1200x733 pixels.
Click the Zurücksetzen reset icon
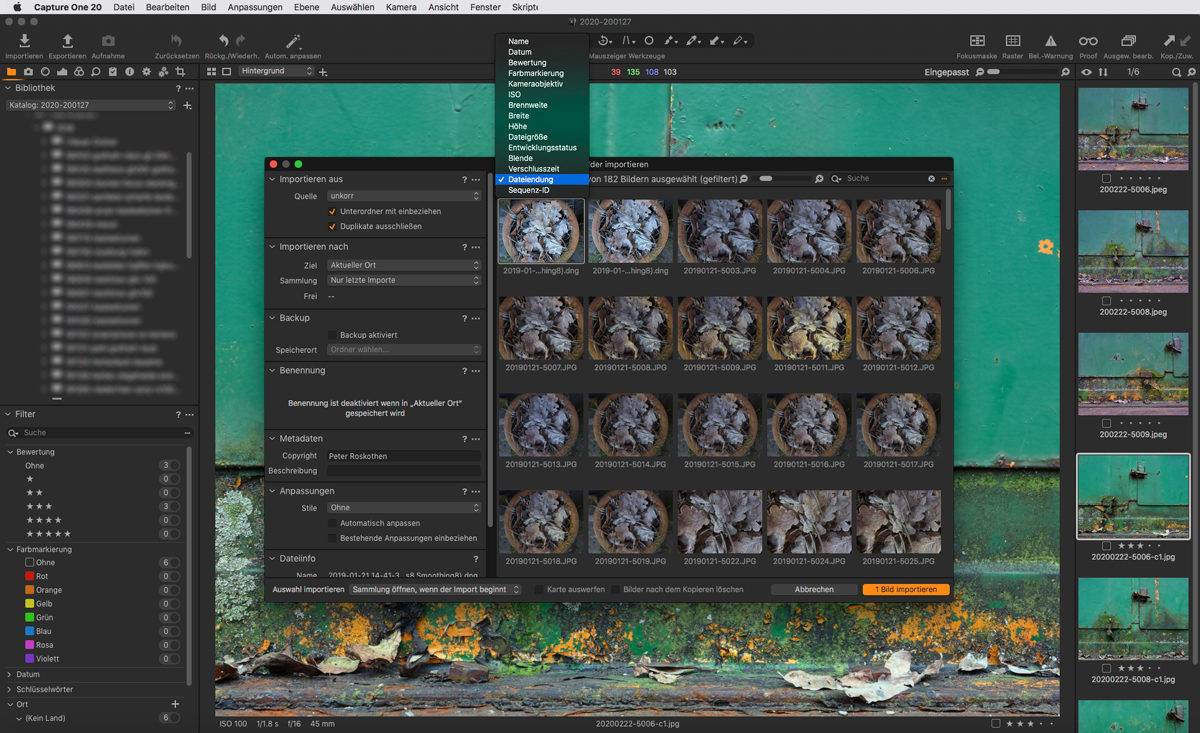pos(177,41)
